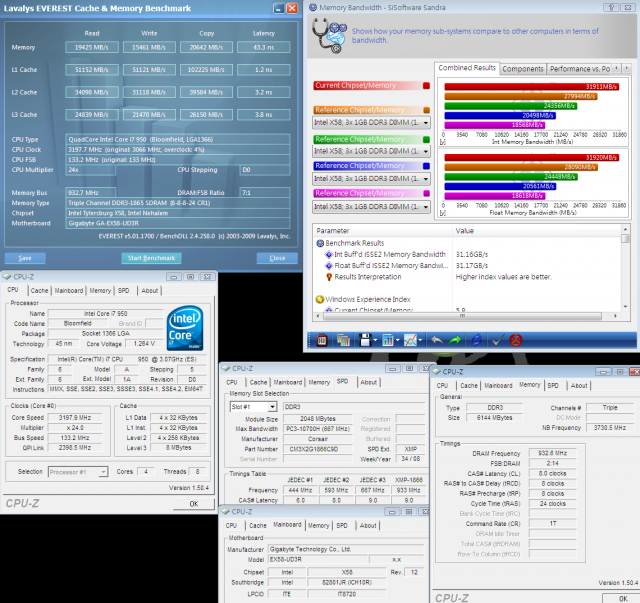Click the Sandra title bar application icon
This screenshot has height=603, width=640.
(313, 7)
